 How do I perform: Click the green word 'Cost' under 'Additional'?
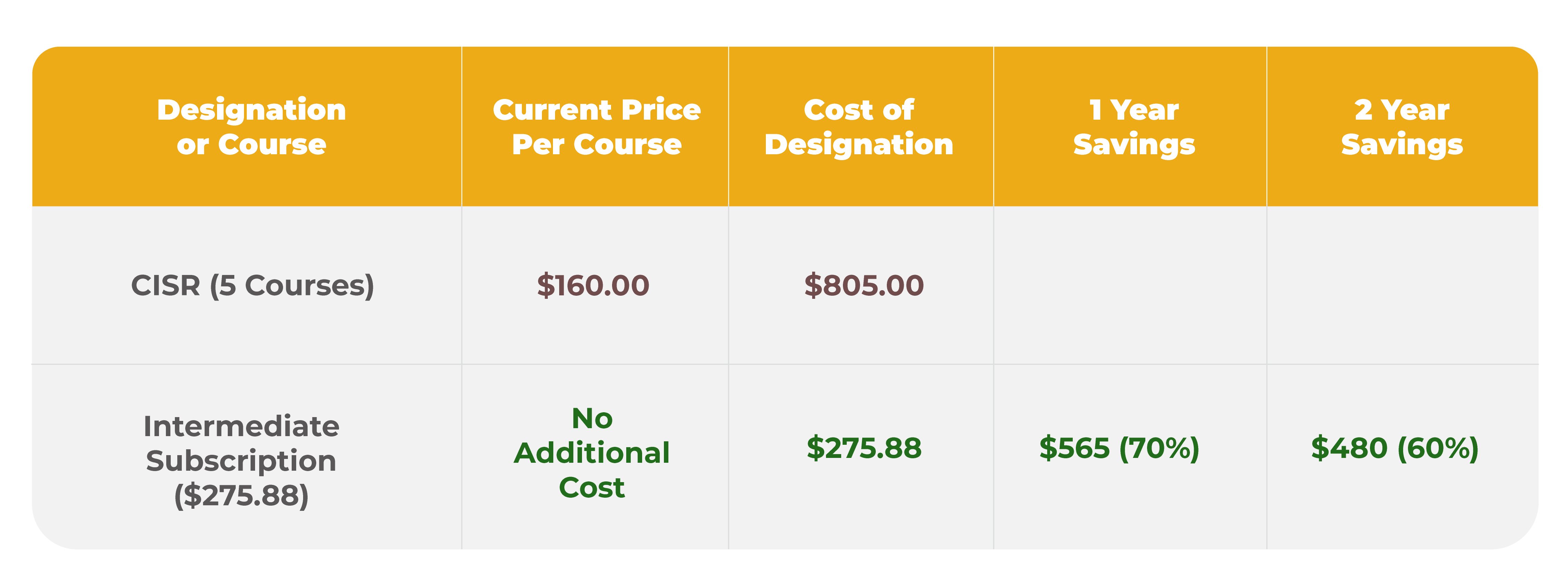(592, 487)
